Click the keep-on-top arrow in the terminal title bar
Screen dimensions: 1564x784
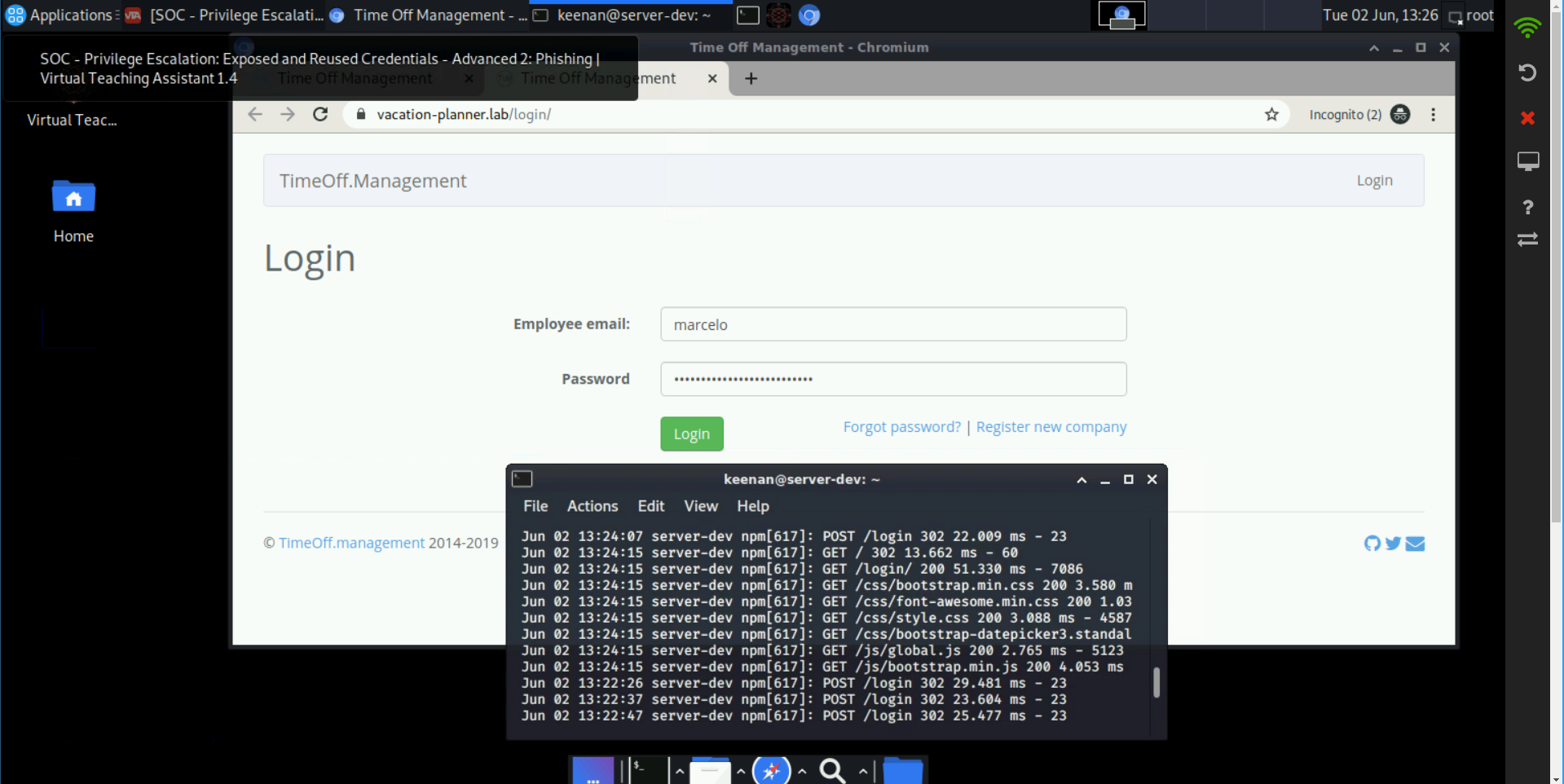coord(1082,479)
